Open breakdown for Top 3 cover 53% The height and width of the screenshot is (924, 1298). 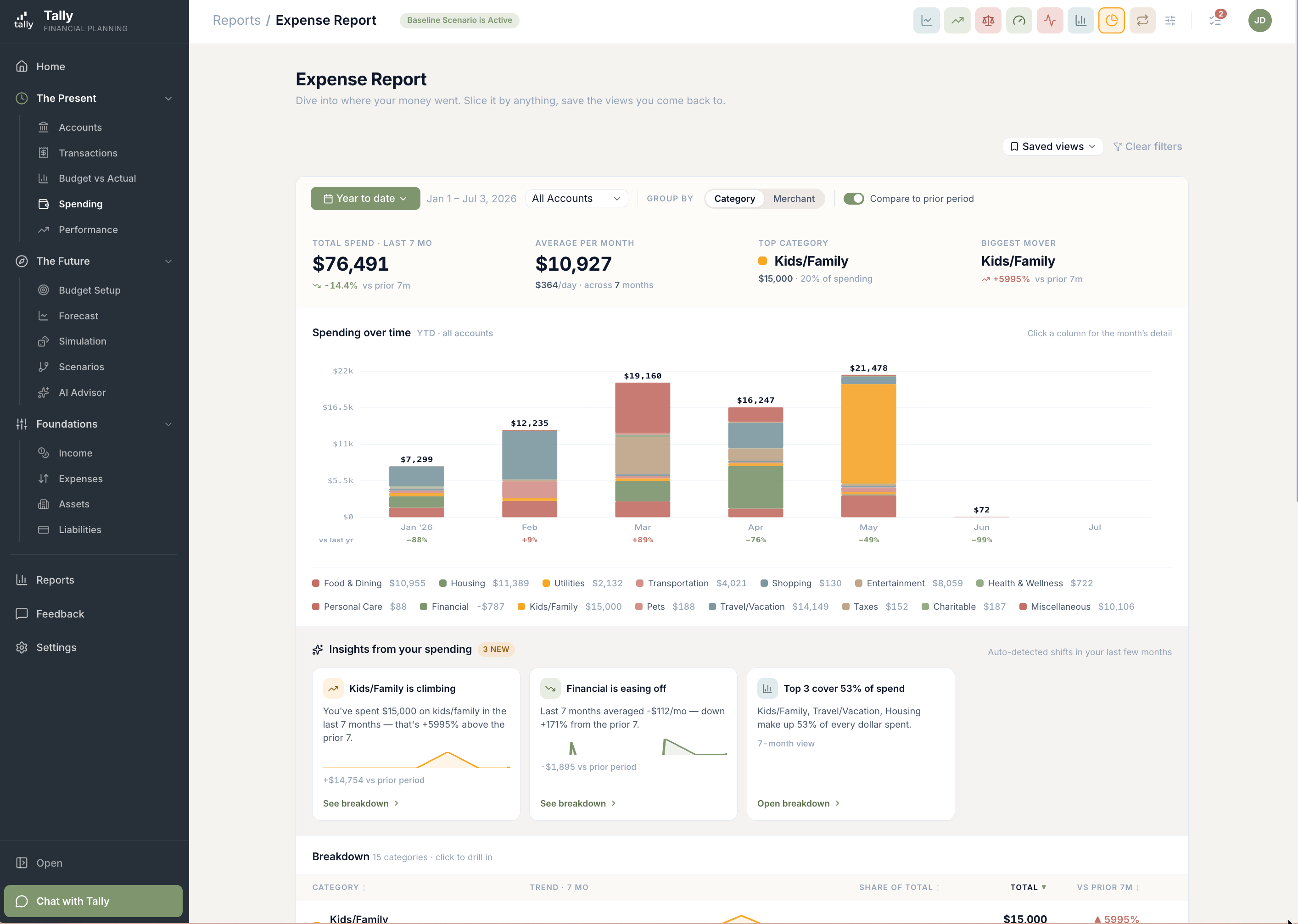(x=798, y=803)
